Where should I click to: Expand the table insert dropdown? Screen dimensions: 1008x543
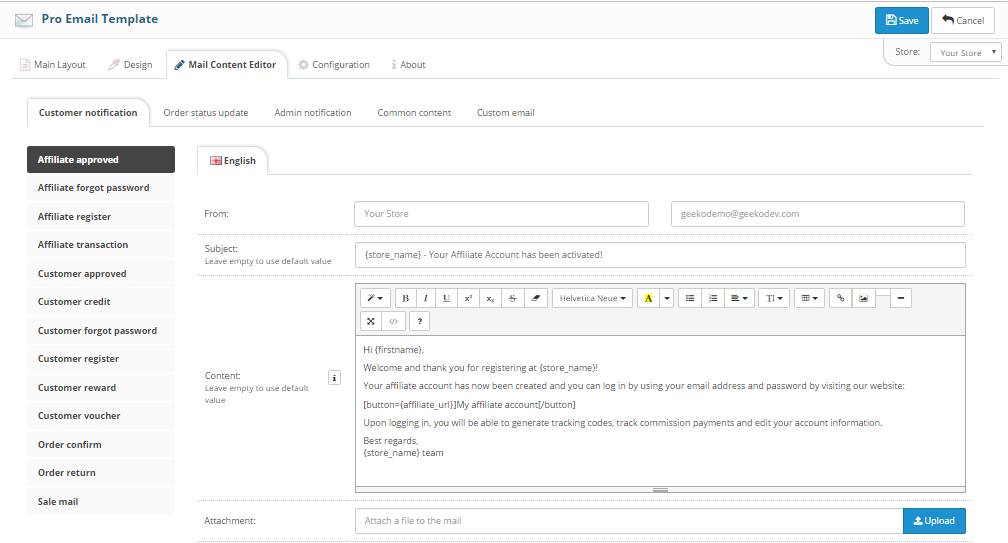[807, 298]
